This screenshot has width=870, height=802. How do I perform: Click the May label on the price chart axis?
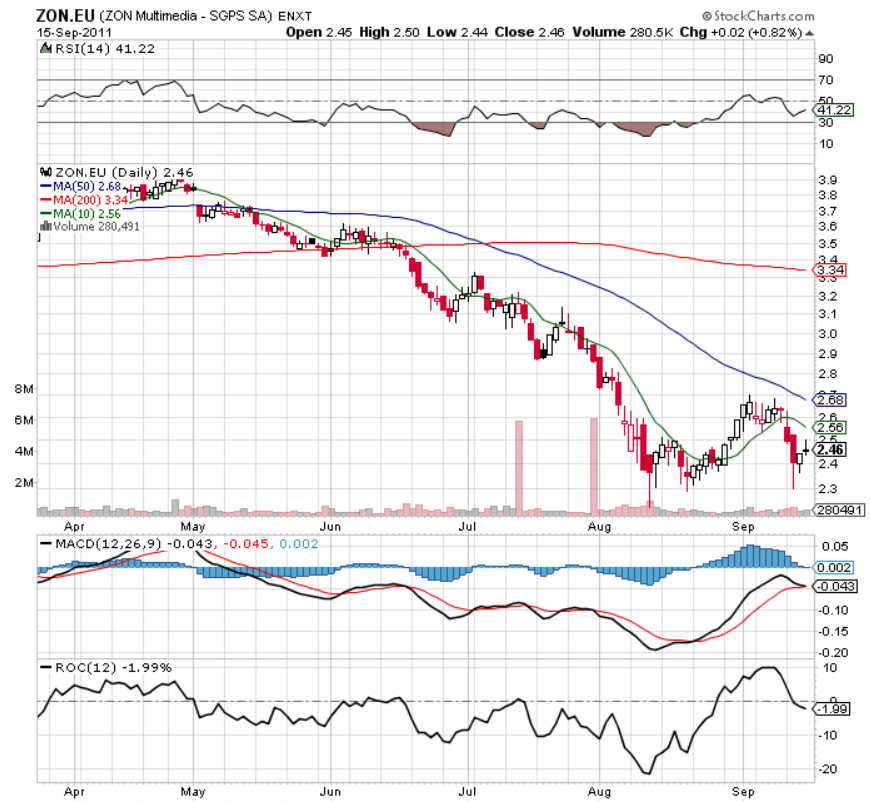(x=193, y=526)
